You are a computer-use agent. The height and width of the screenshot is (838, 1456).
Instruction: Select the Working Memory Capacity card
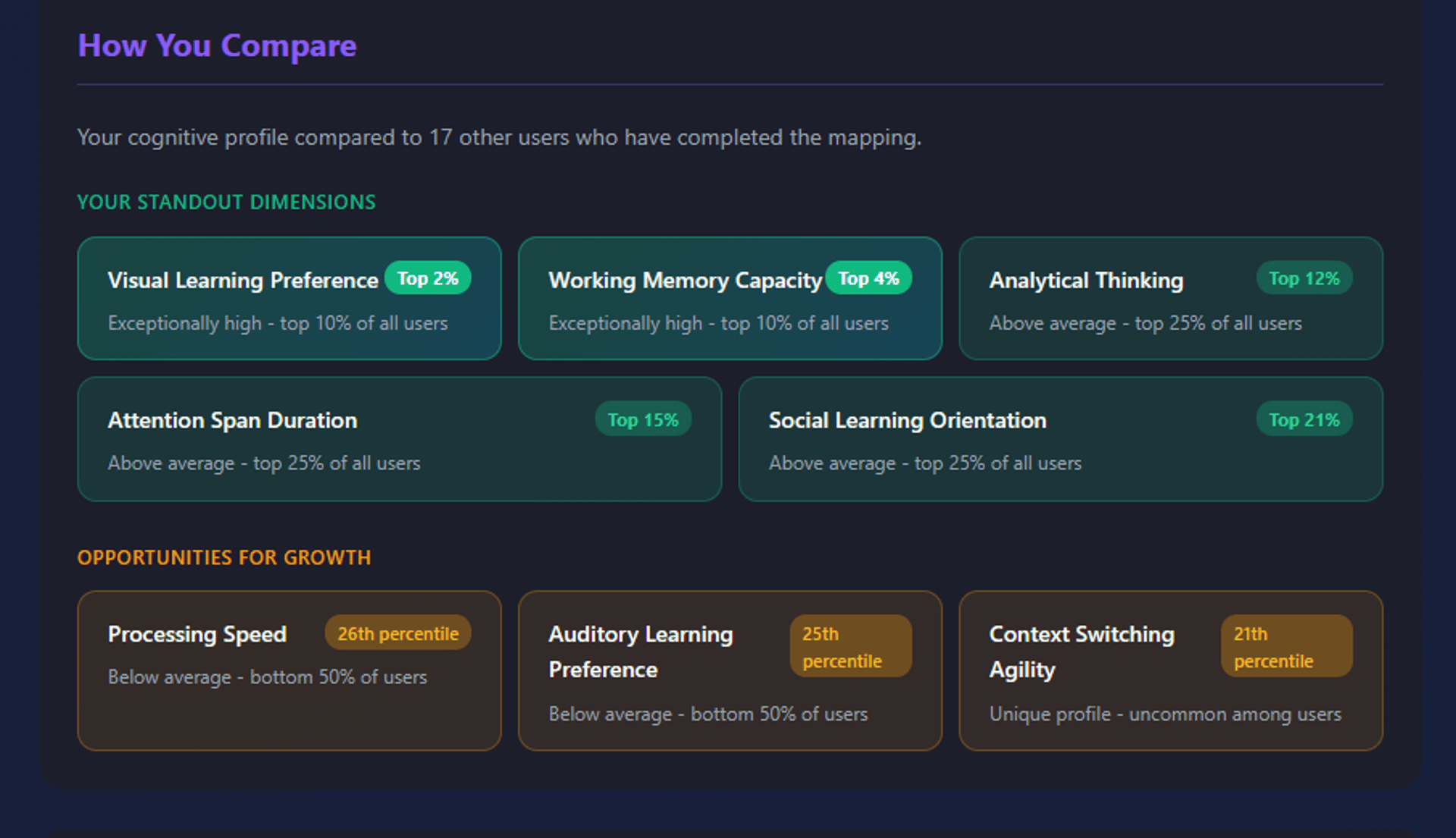tap(730, 303)
